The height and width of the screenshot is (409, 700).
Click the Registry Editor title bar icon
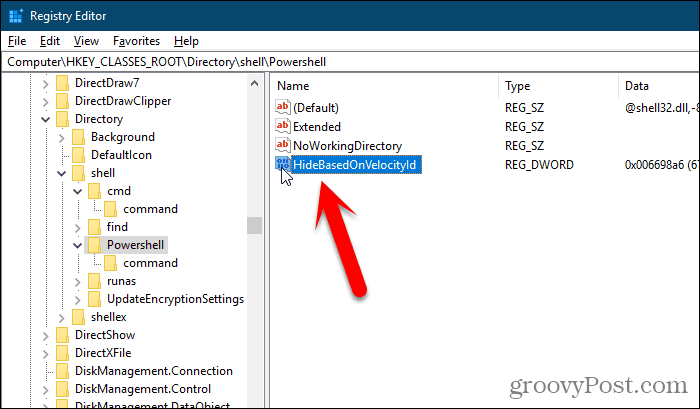[x=16, y=16]
